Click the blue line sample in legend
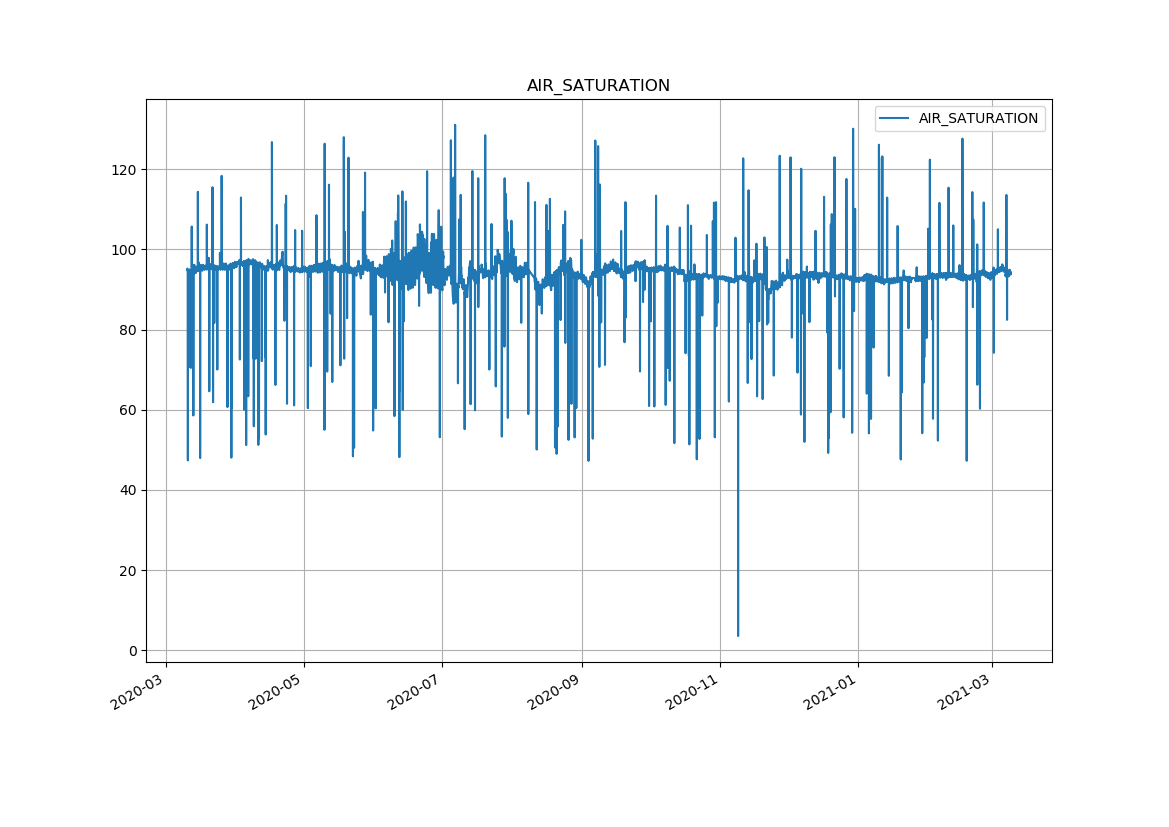 pos(894,119)
